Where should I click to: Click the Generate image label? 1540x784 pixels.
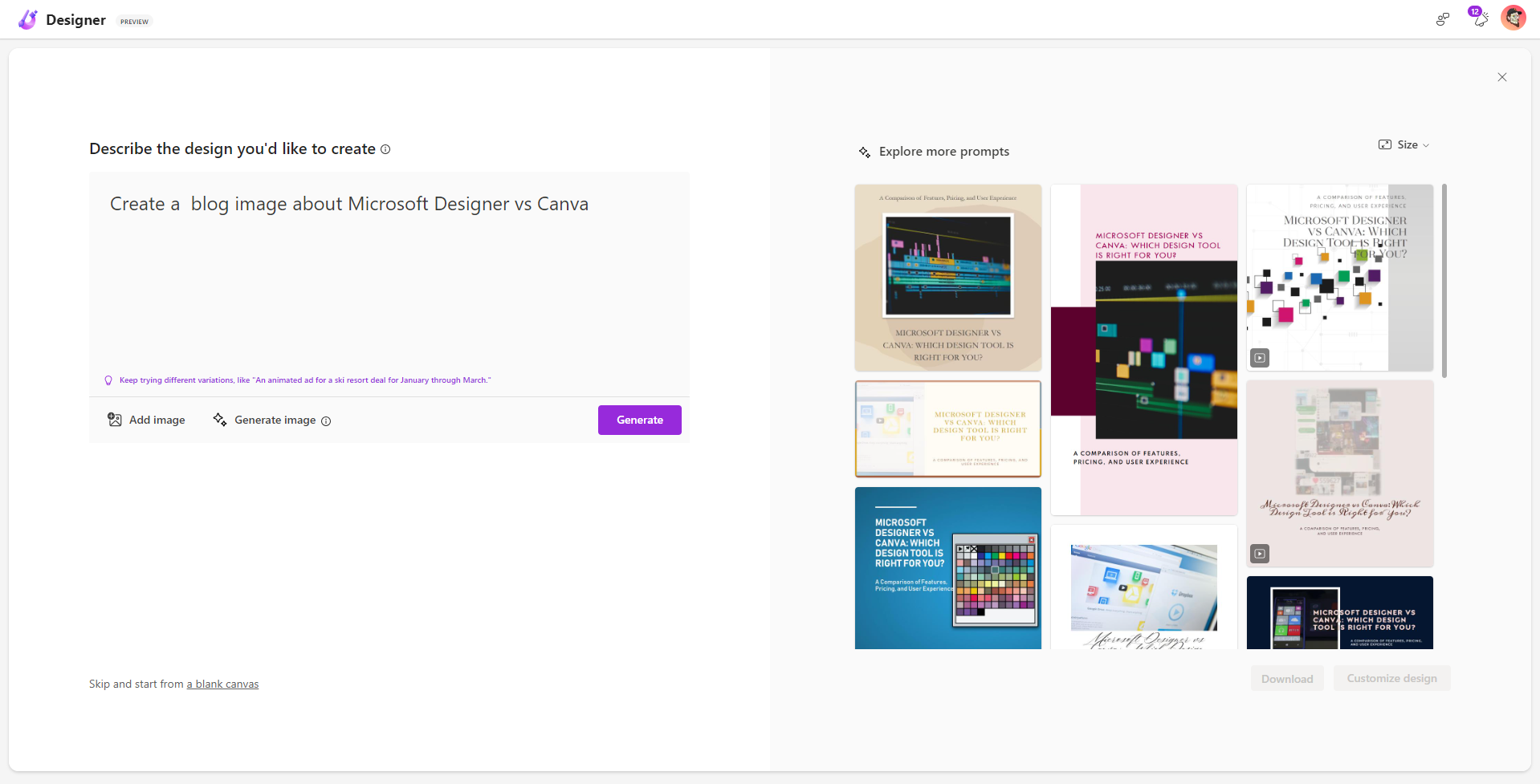[x=275, y=420]
